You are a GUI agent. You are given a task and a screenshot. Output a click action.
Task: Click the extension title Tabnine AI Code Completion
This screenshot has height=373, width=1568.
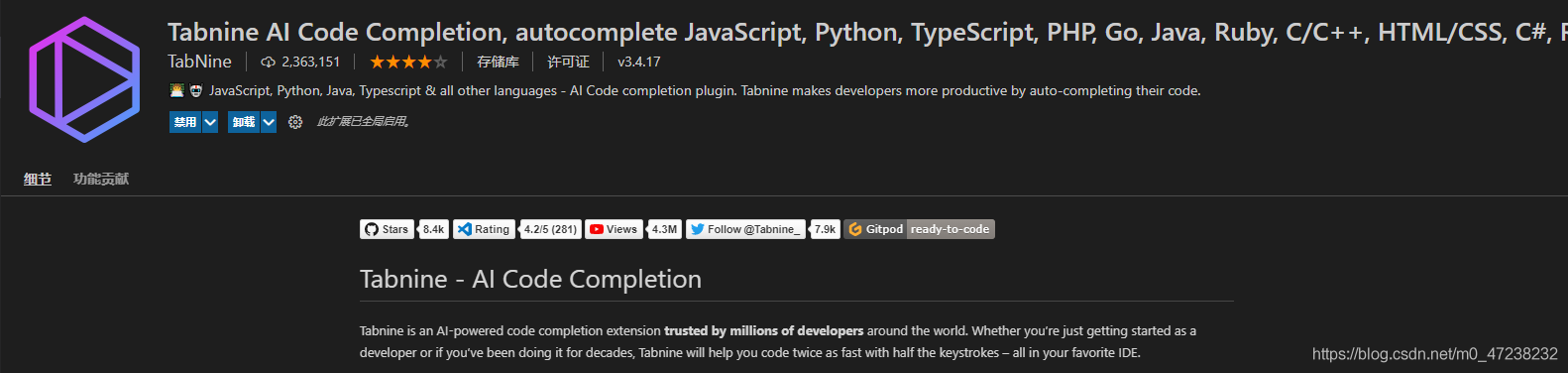pos(867,33)
